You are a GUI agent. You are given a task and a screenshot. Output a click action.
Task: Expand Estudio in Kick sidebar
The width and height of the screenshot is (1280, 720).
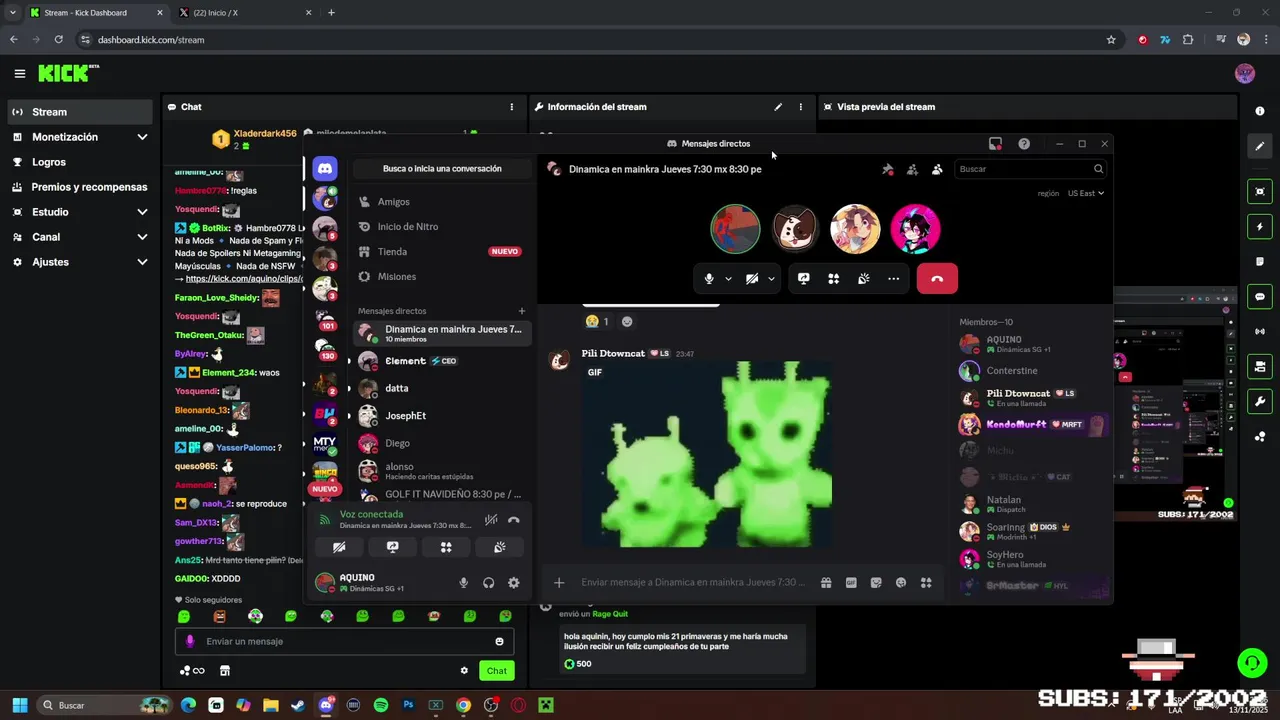[142, 212]
